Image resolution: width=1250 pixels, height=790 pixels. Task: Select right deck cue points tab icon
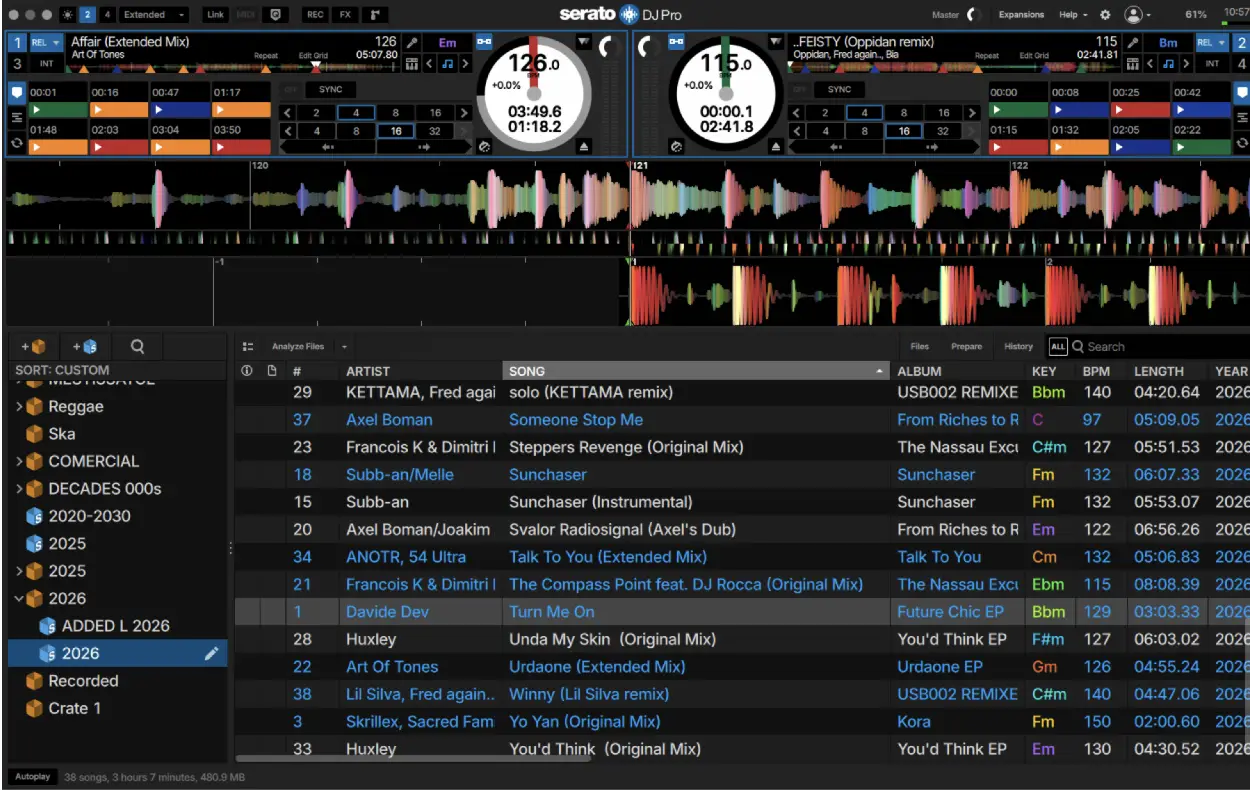tap(1240, 92)
